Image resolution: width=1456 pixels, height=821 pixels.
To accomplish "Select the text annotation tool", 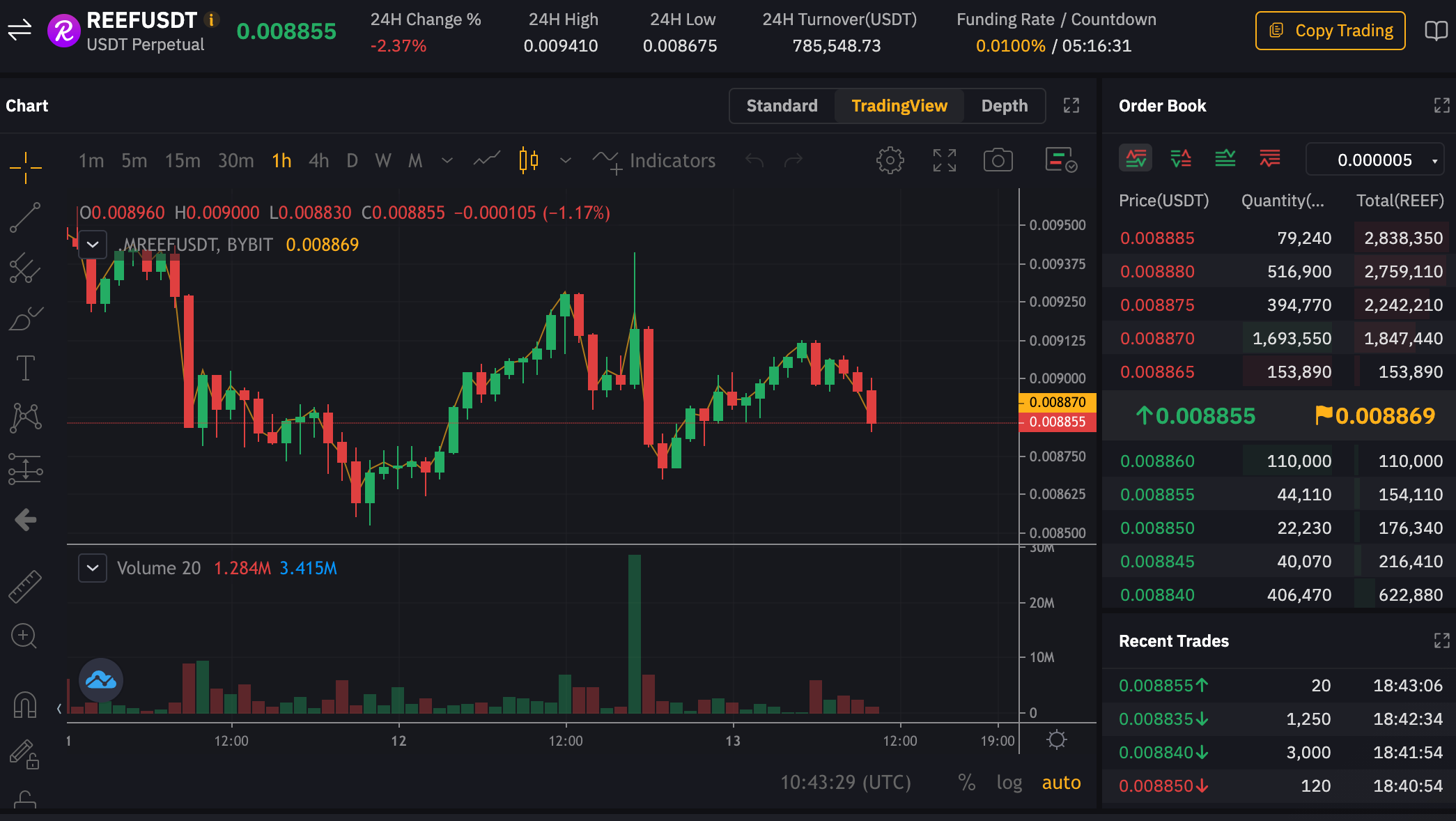I will point(26,368).
